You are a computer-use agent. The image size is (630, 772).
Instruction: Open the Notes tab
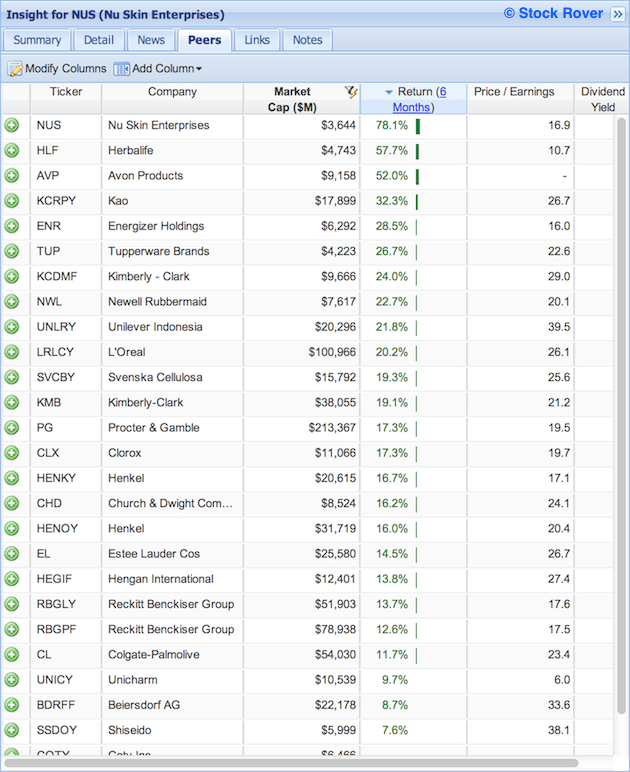308,40
